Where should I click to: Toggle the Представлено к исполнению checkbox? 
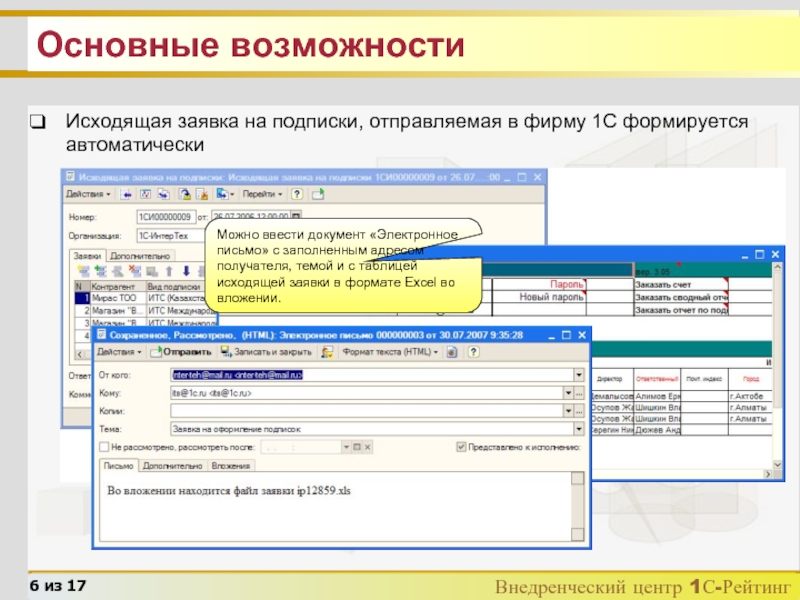click(461, 447)
